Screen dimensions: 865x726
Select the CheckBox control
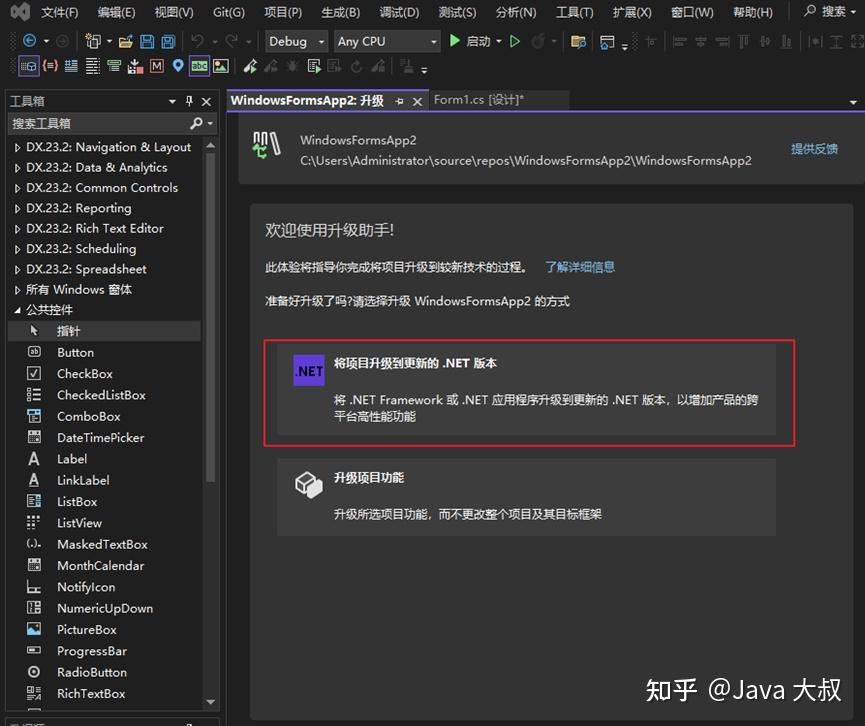click(82, 373)
